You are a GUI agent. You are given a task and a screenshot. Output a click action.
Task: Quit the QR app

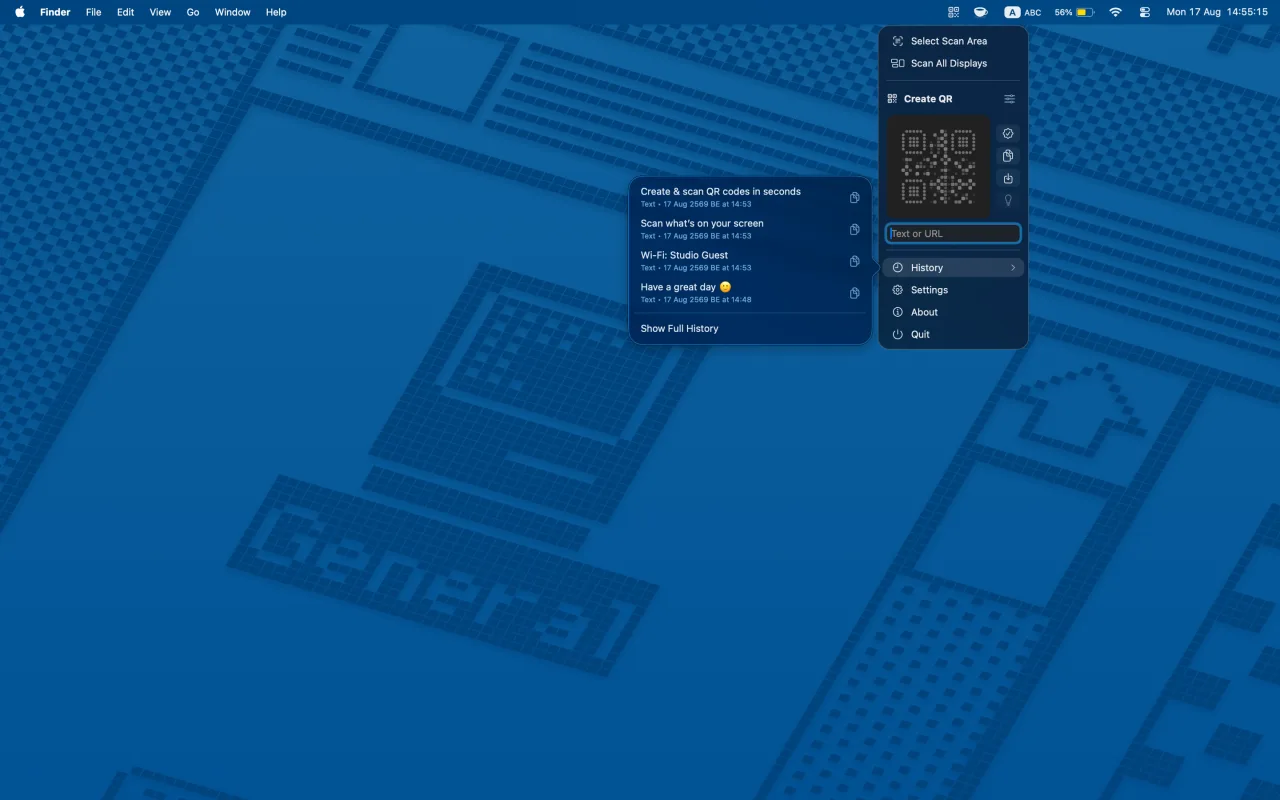click(x=953, y=334)
